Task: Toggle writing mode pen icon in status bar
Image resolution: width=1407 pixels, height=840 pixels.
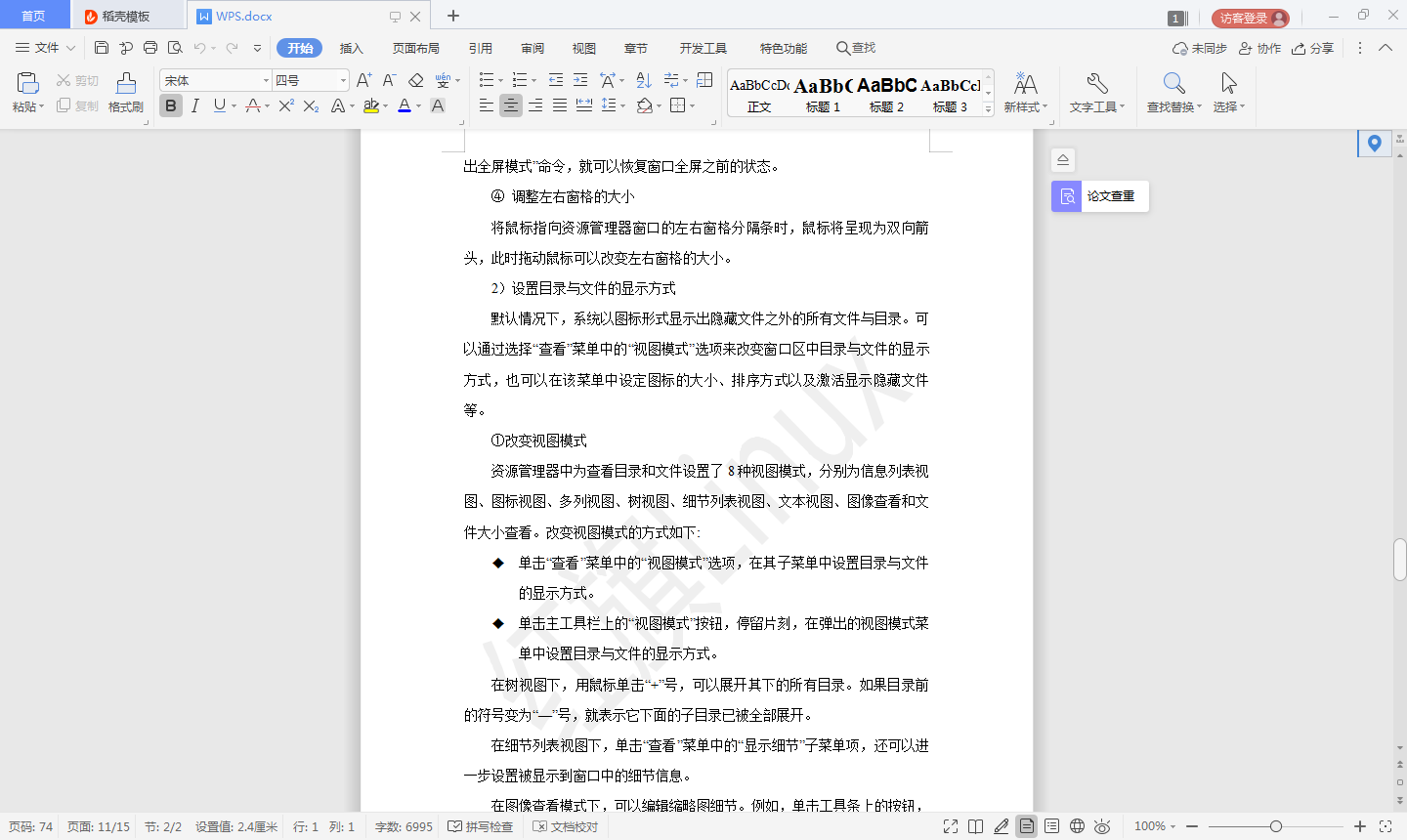Action: point(1002,826)
